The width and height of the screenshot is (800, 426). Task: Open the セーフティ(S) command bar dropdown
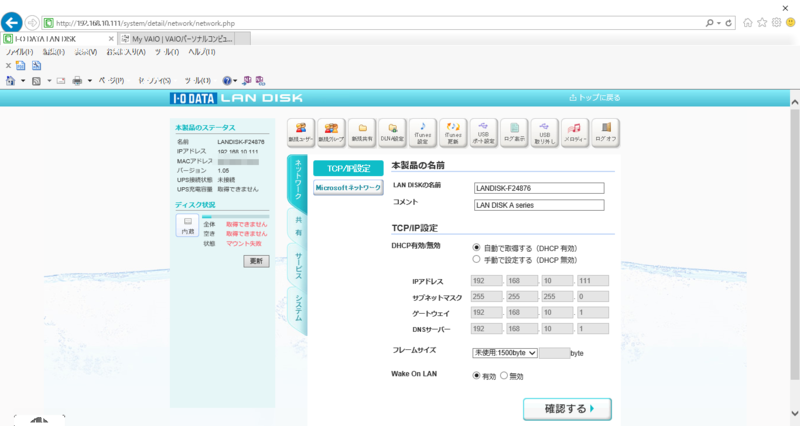point(155,81)
